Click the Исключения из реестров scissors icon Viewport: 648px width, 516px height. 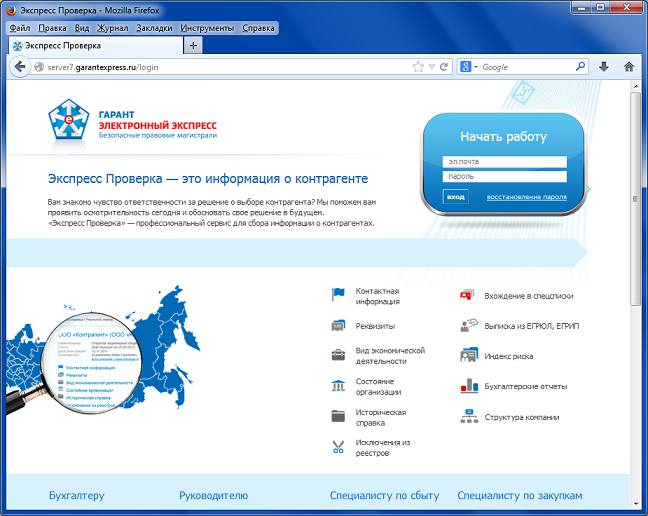click(x=338, y=447)
